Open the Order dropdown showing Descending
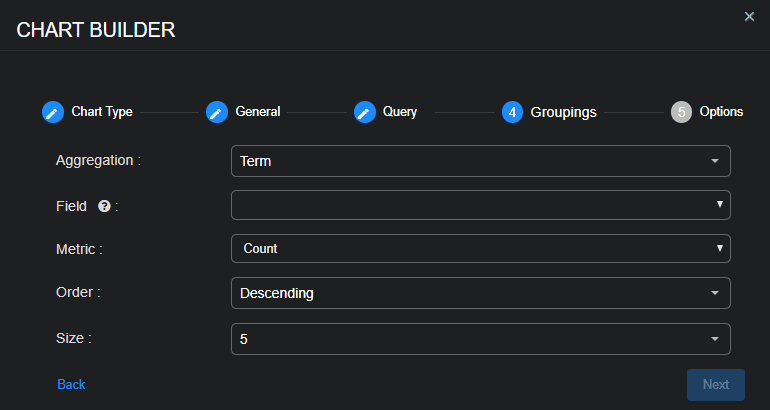The height and width of the screenshot is (410, 770). tap(480, 293)
